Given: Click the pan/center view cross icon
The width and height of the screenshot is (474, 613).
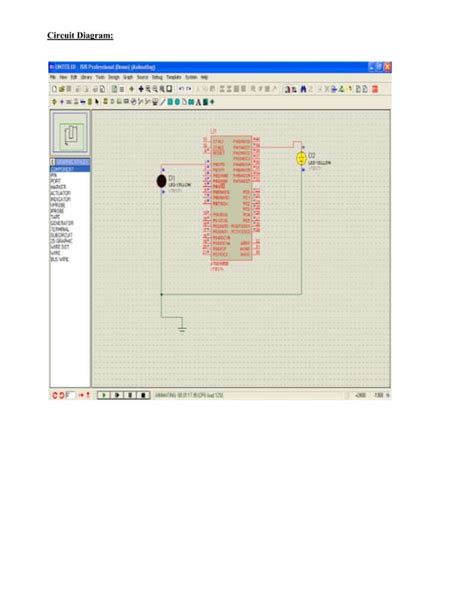Looking at the screenshot, I should click(x=141, y=89).
